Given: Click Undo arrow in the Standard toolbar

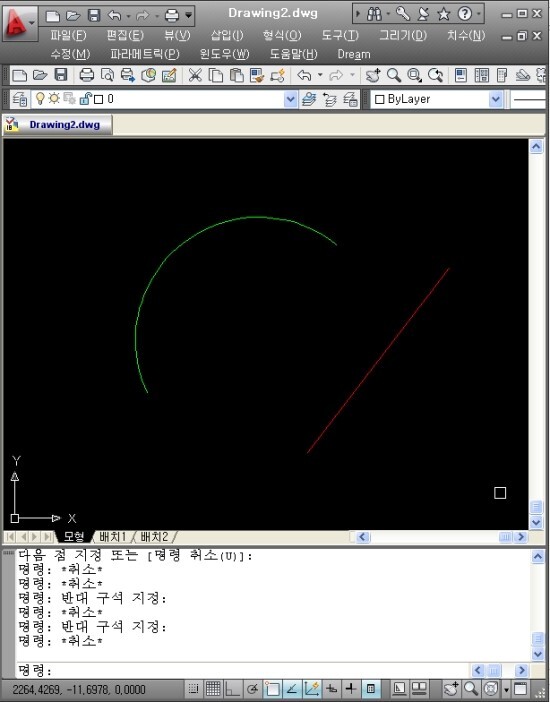Looking at the screenshot, I should pyautogui.click(x=305, y=75).
